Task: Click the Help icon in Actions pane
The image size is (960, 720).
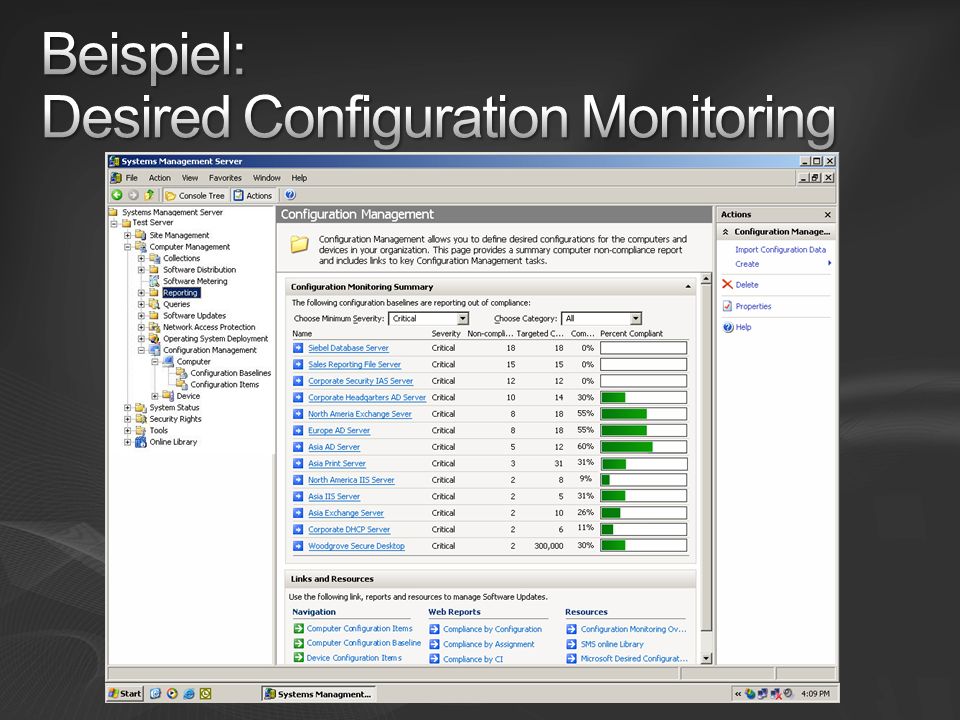Action: 728,328
